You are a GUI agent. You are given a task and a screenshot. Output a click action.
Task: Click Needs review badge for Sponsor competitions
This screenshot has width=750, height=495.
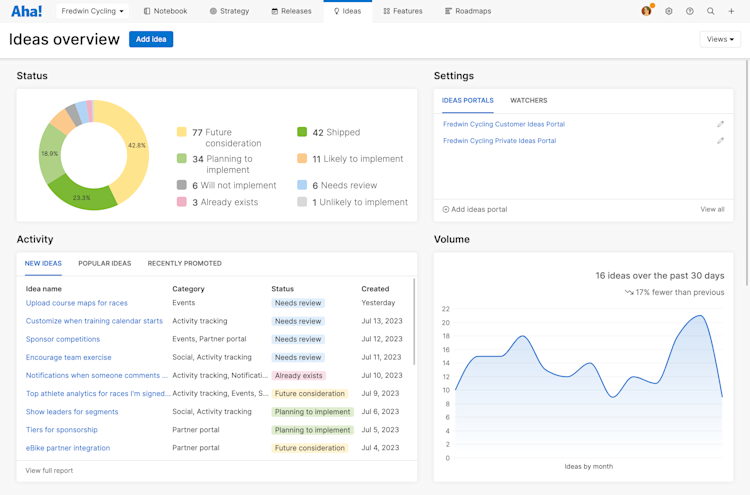click(x=298, y=339)
